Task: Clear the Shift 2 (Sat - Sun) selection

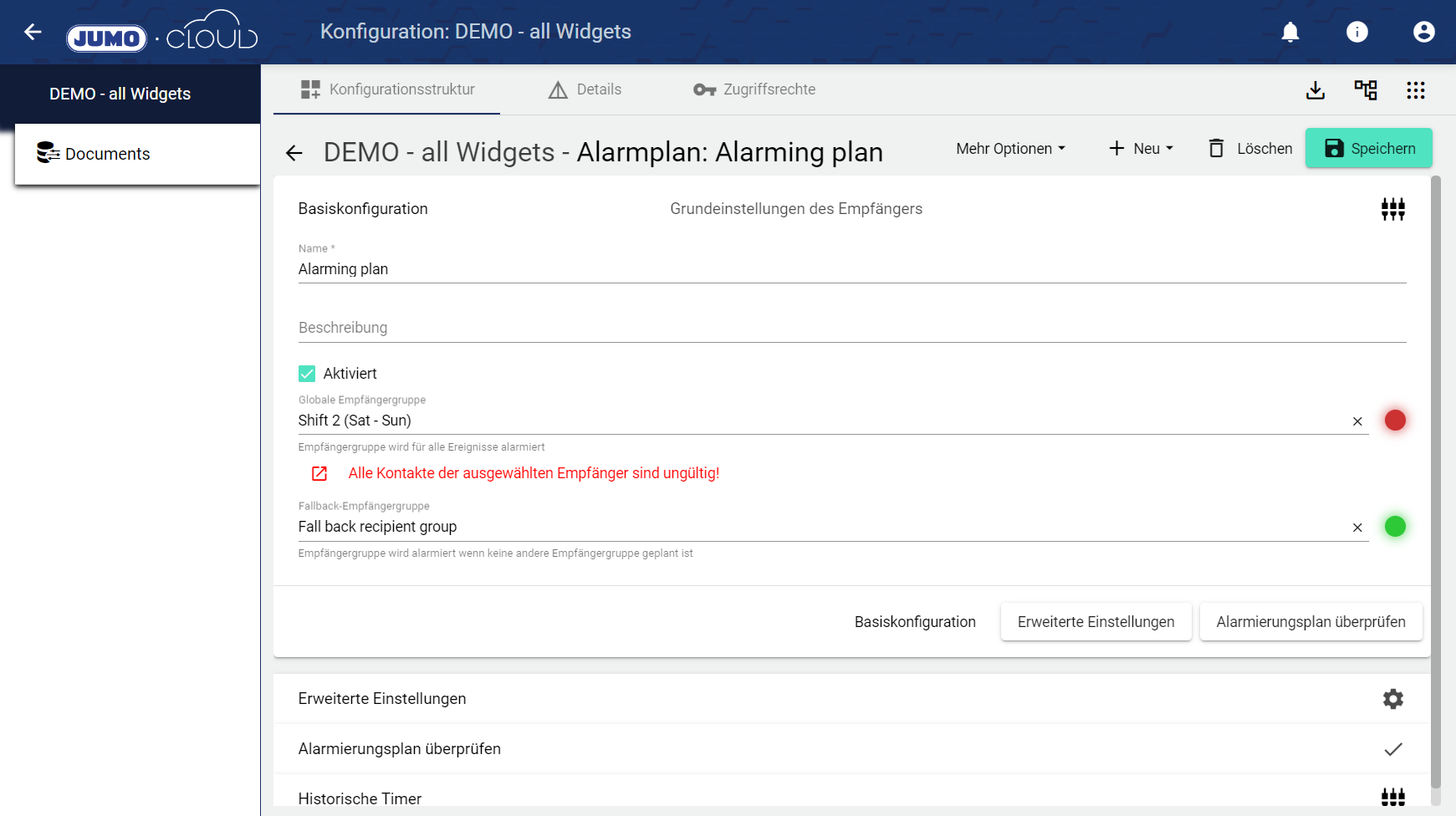Action: point(1357,421)
